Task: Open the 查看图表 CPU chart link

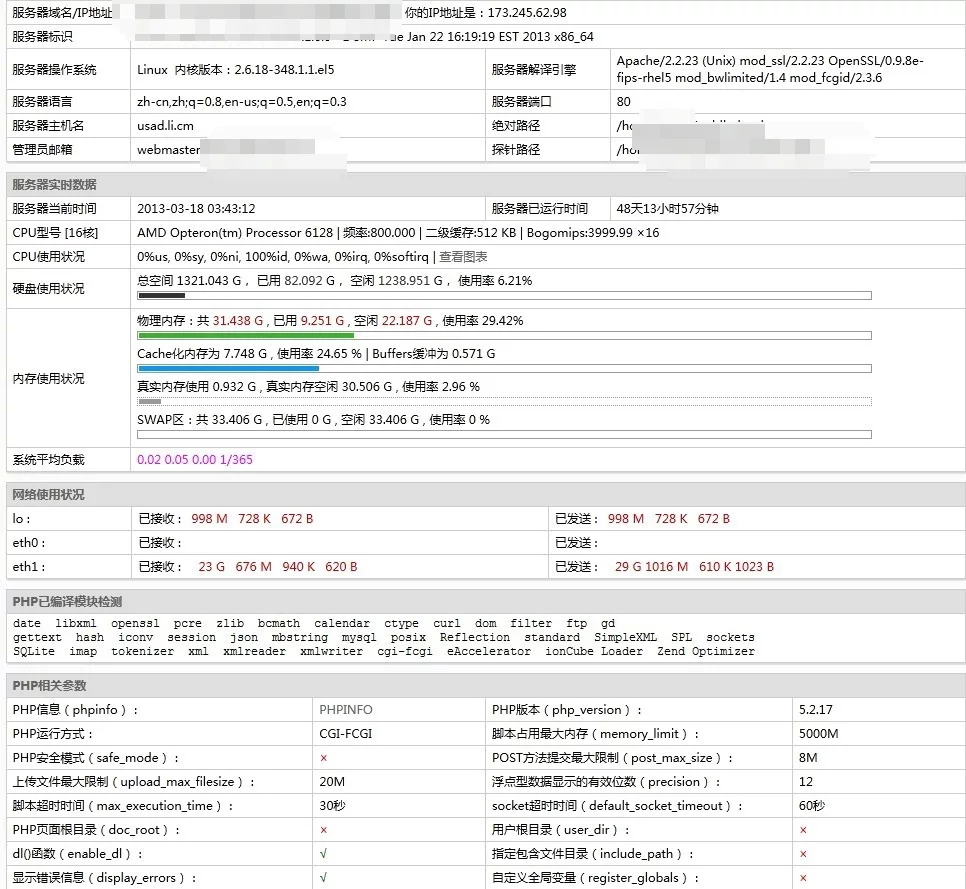Action: (463, 257)
